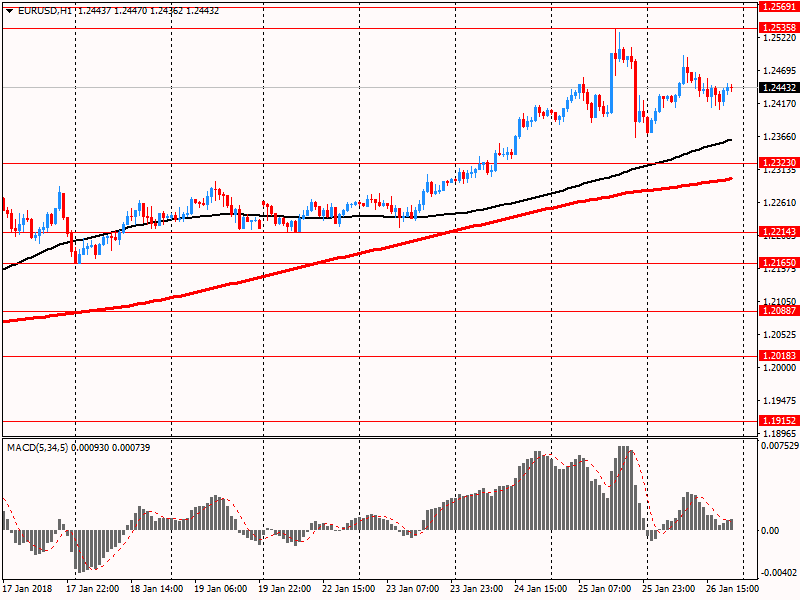
Task: Click the 17 Jan 22:00 time label
Action: pyautogui.click(x=92, y=589)
